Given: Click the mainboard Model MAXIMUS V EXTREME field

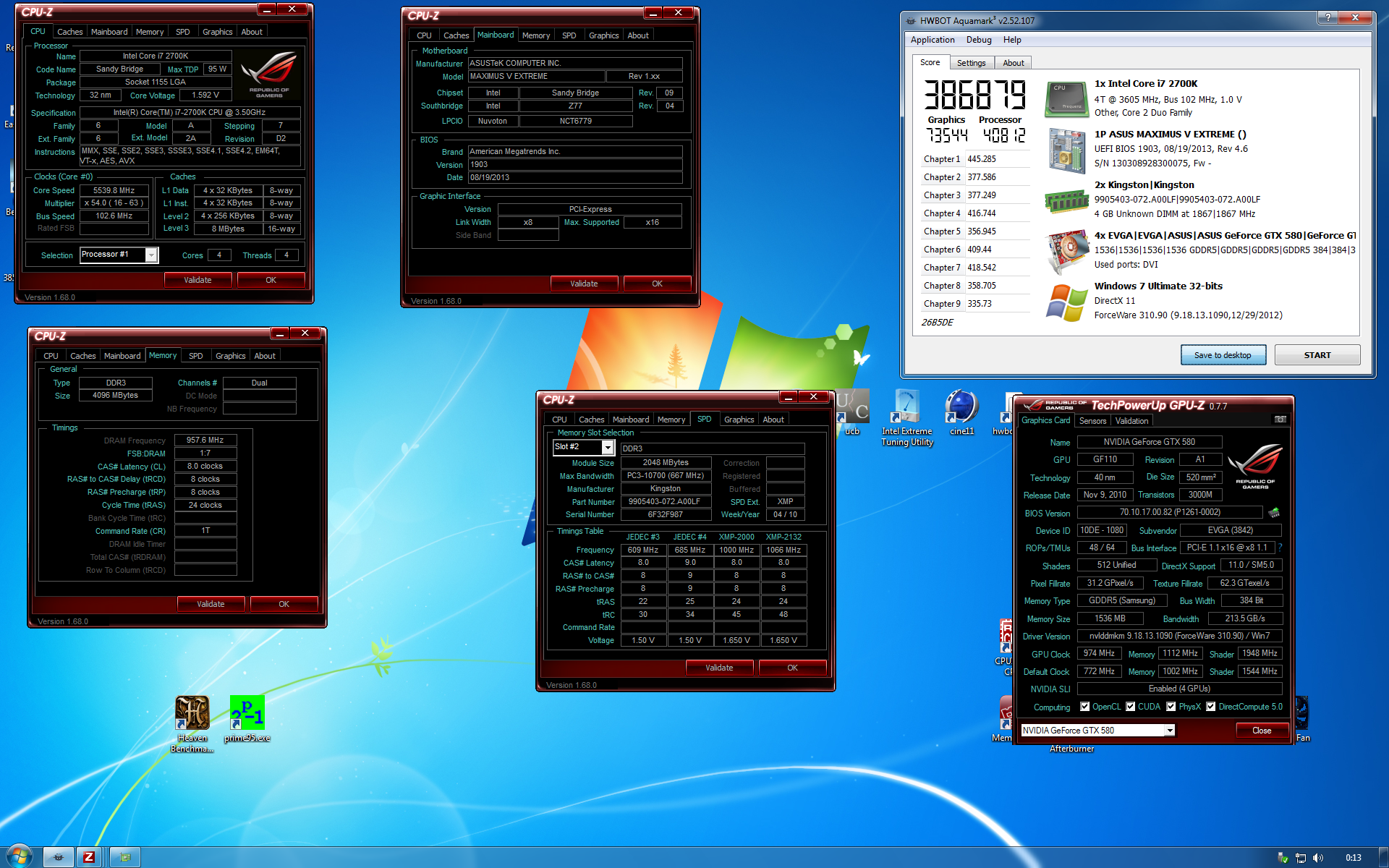Looking at the screenshot, I should (x=536, y=76).
